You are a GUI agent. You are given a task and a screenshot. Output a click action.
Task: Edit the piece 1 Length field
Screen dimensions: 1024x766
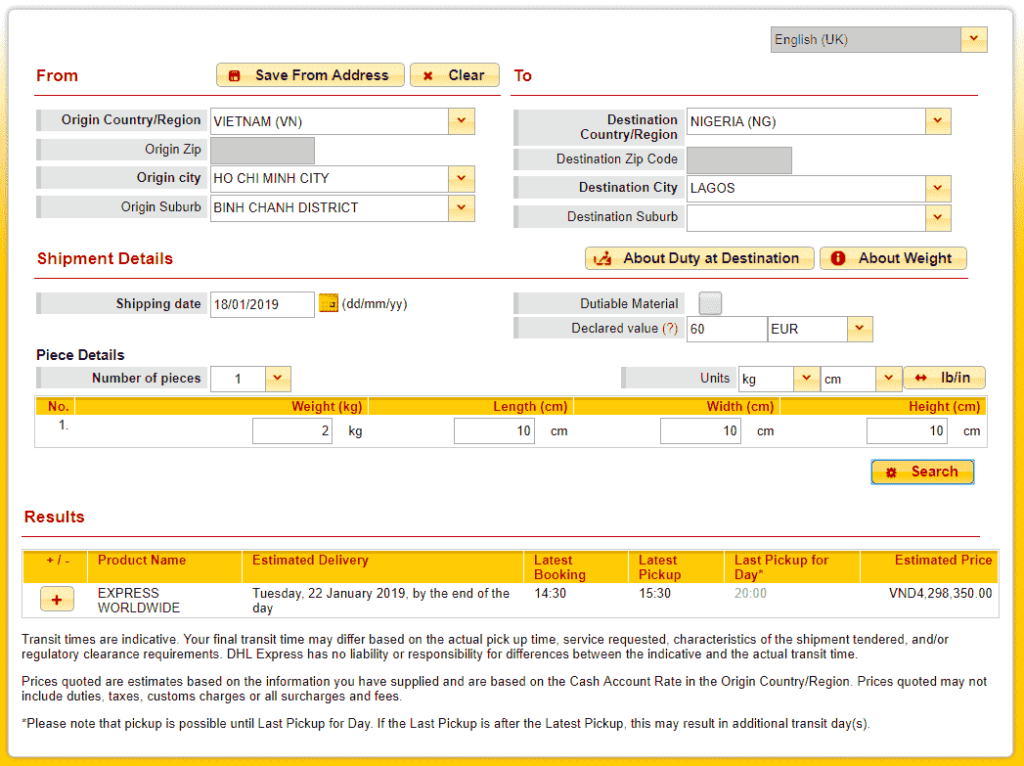point(494,431)
